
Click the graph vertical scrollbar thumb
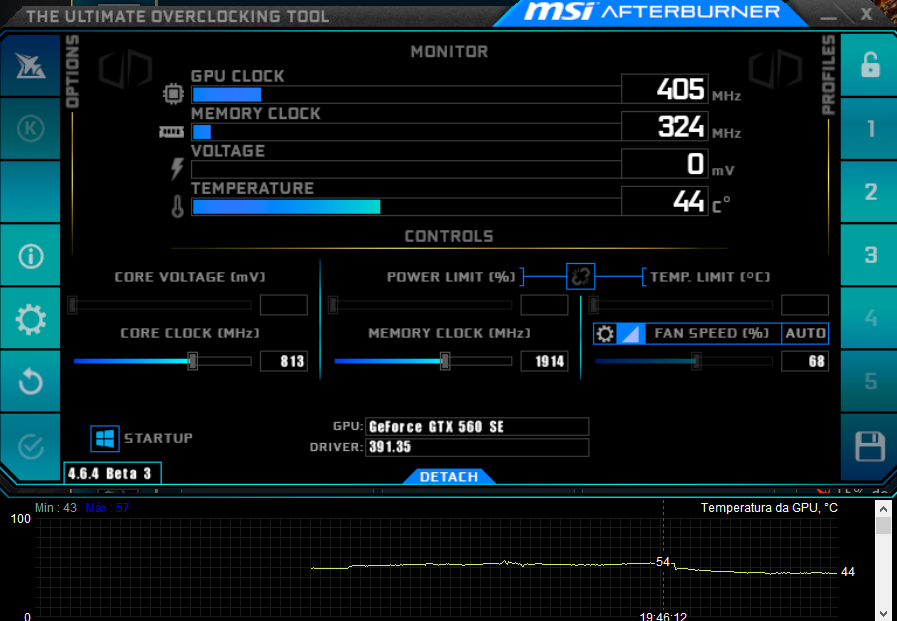[883, 526]
